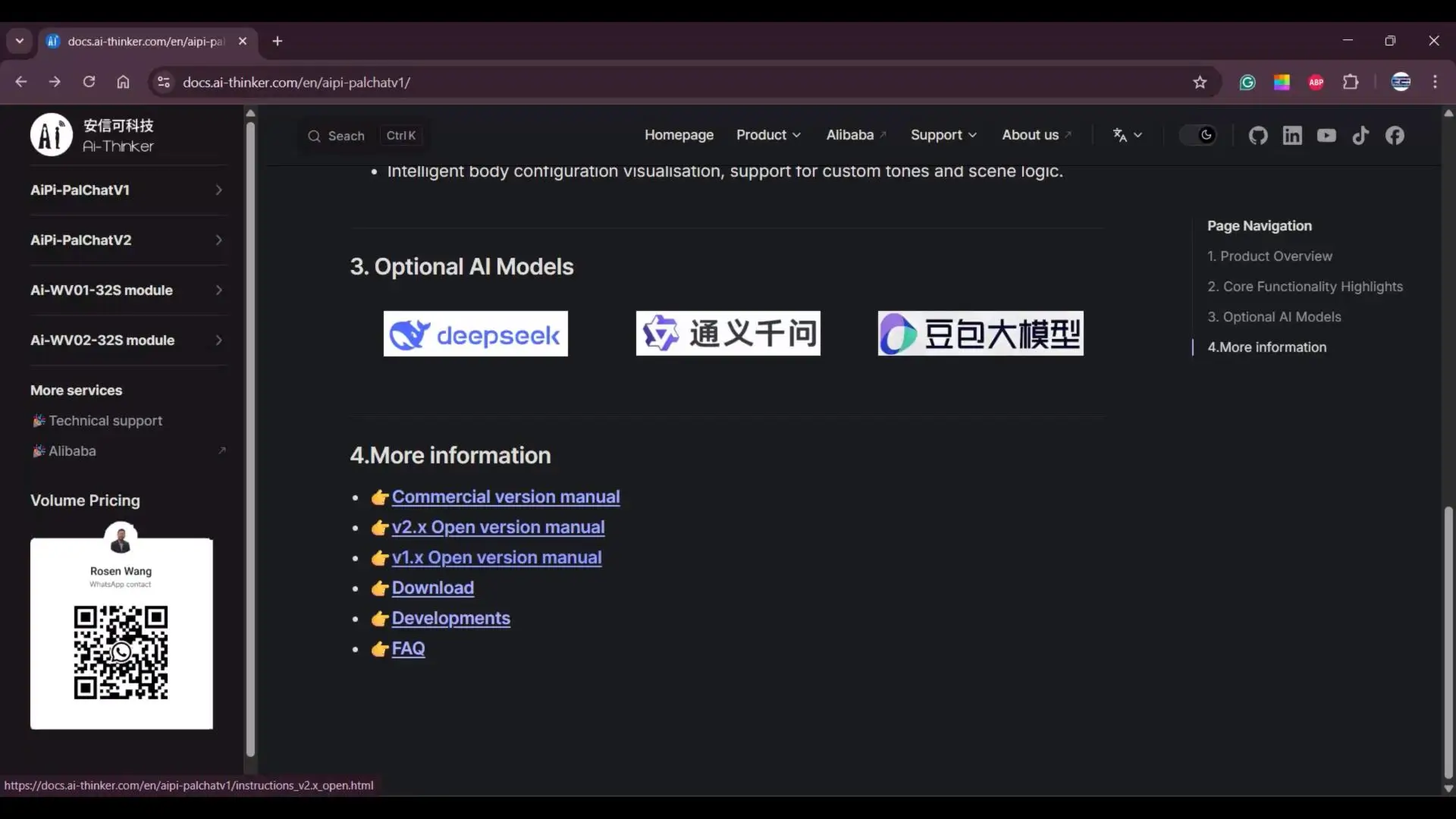Image resolution: width=1456 pixels, height=819 pixels.
Task: Click the Doubao model logo image
Action: [x=981, y=334]
